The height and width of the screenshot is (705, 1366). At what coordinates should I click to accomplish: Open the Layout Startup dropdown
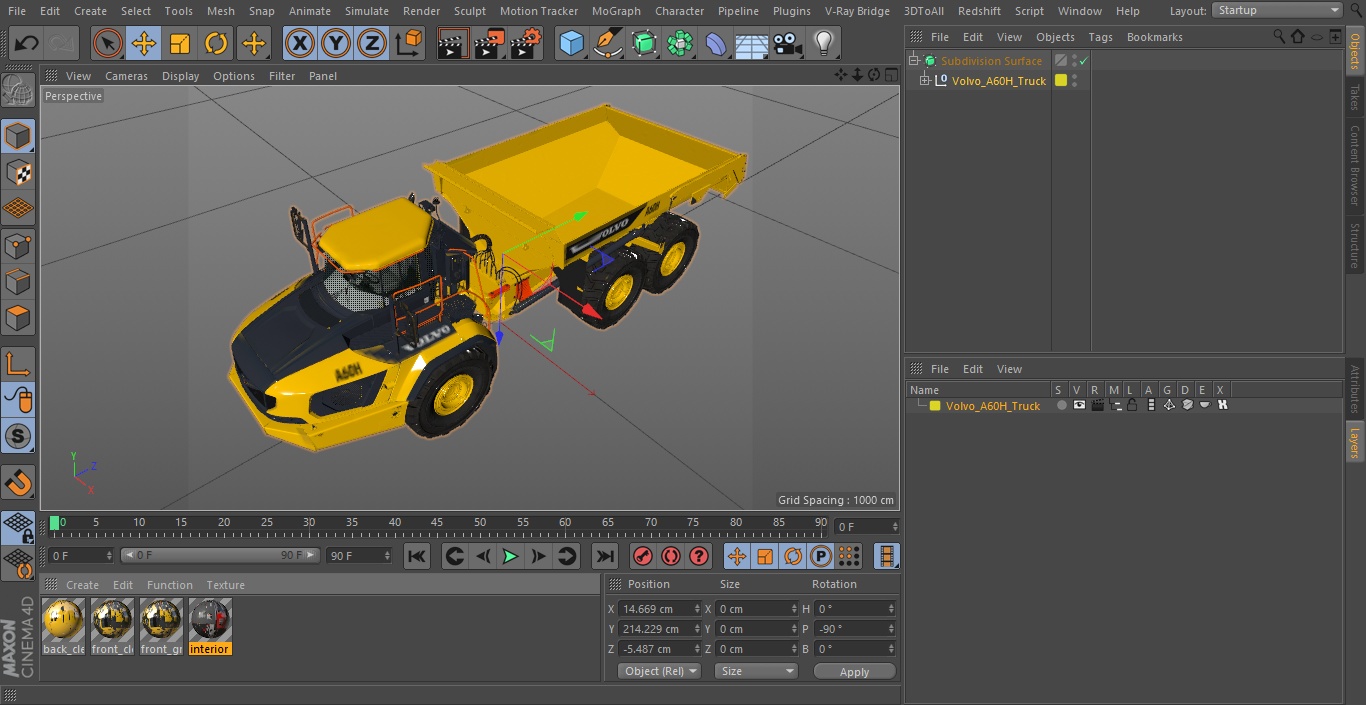pyautogui.click(x=1278, y=10)
